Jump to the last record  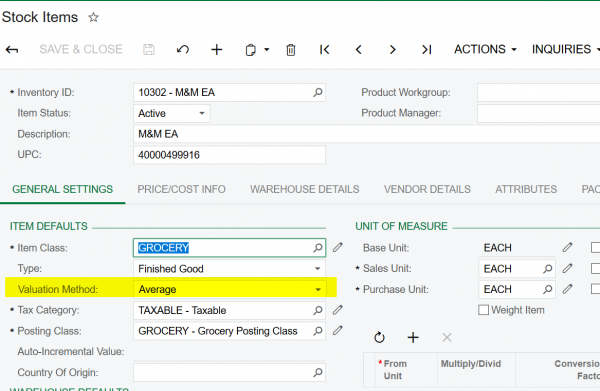(426, 50)
